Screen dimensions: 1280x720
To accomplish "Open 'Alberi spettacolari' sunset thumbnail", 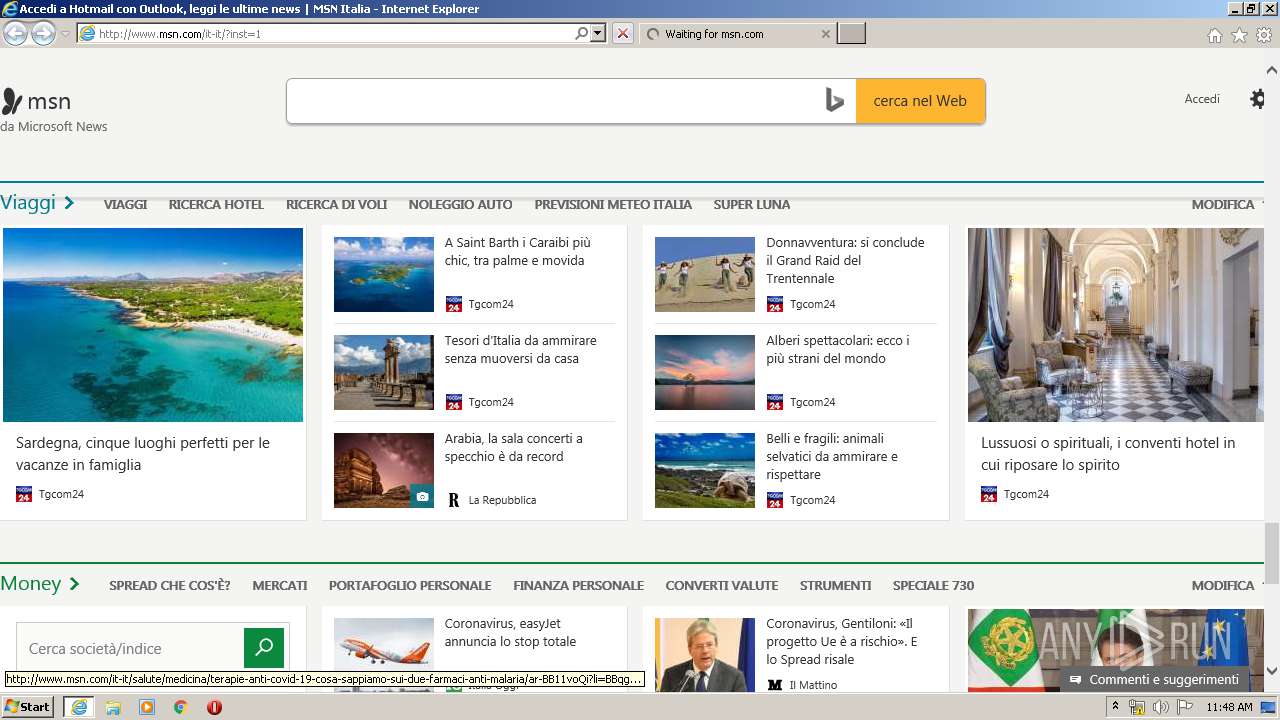I will coord(705,372).
